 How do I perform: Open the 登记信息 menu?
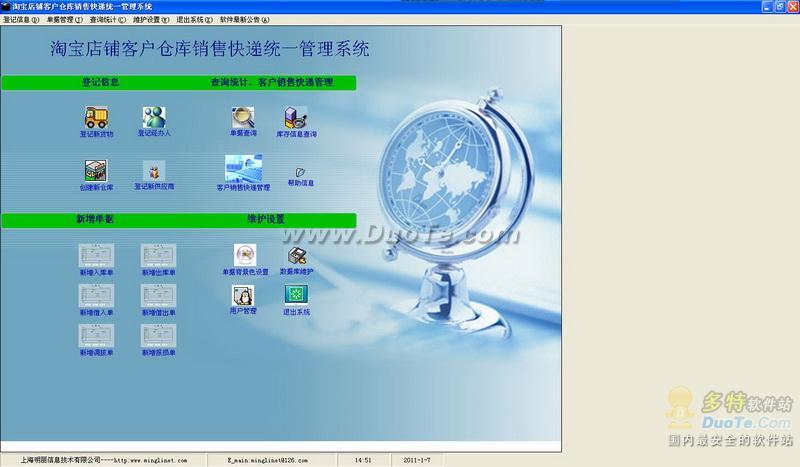[x=21, y=20]
